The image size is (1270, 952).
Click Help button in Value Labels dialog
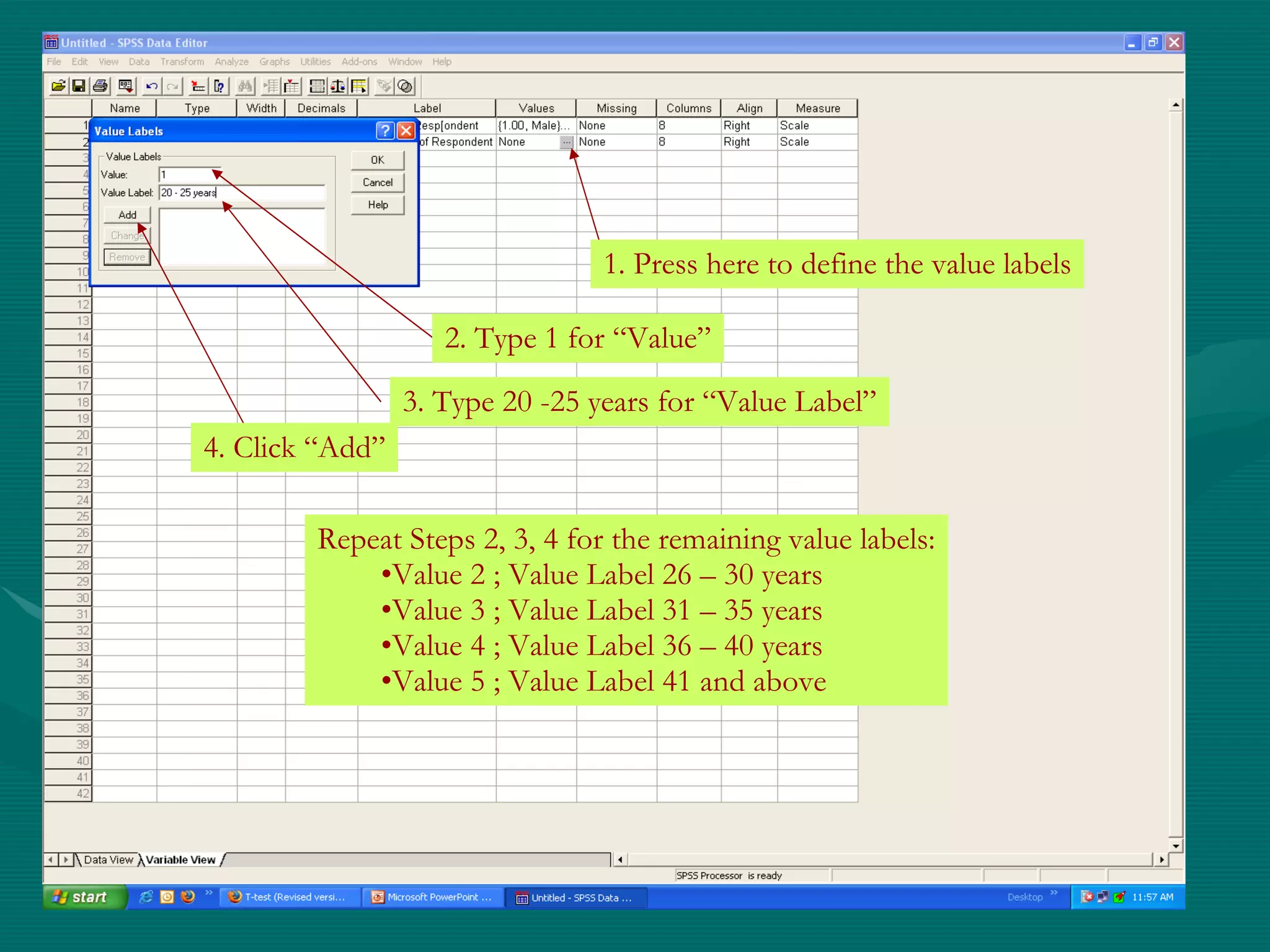point(378,205)
